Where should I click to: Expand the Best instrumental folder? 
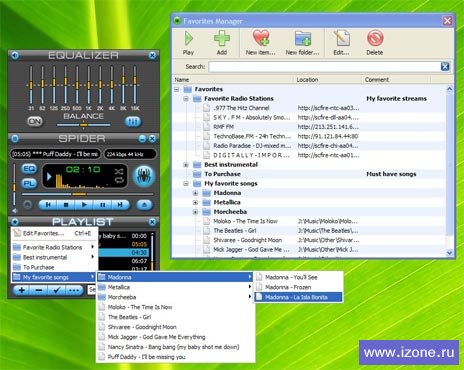(x=186, y=165)
